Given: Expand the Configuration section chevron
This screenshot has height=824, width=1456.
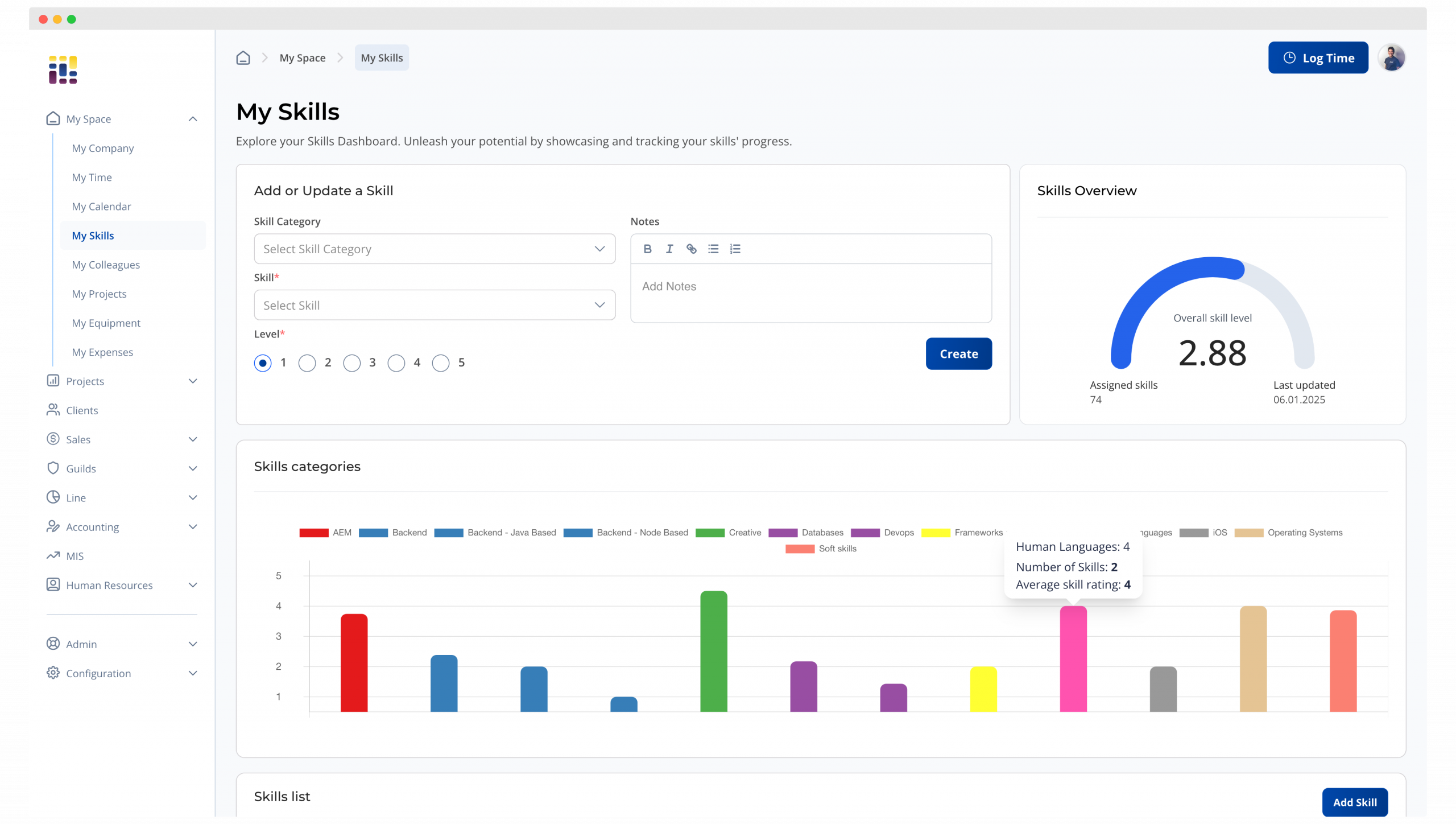Looking at the screenshot, I should [193, 673].
